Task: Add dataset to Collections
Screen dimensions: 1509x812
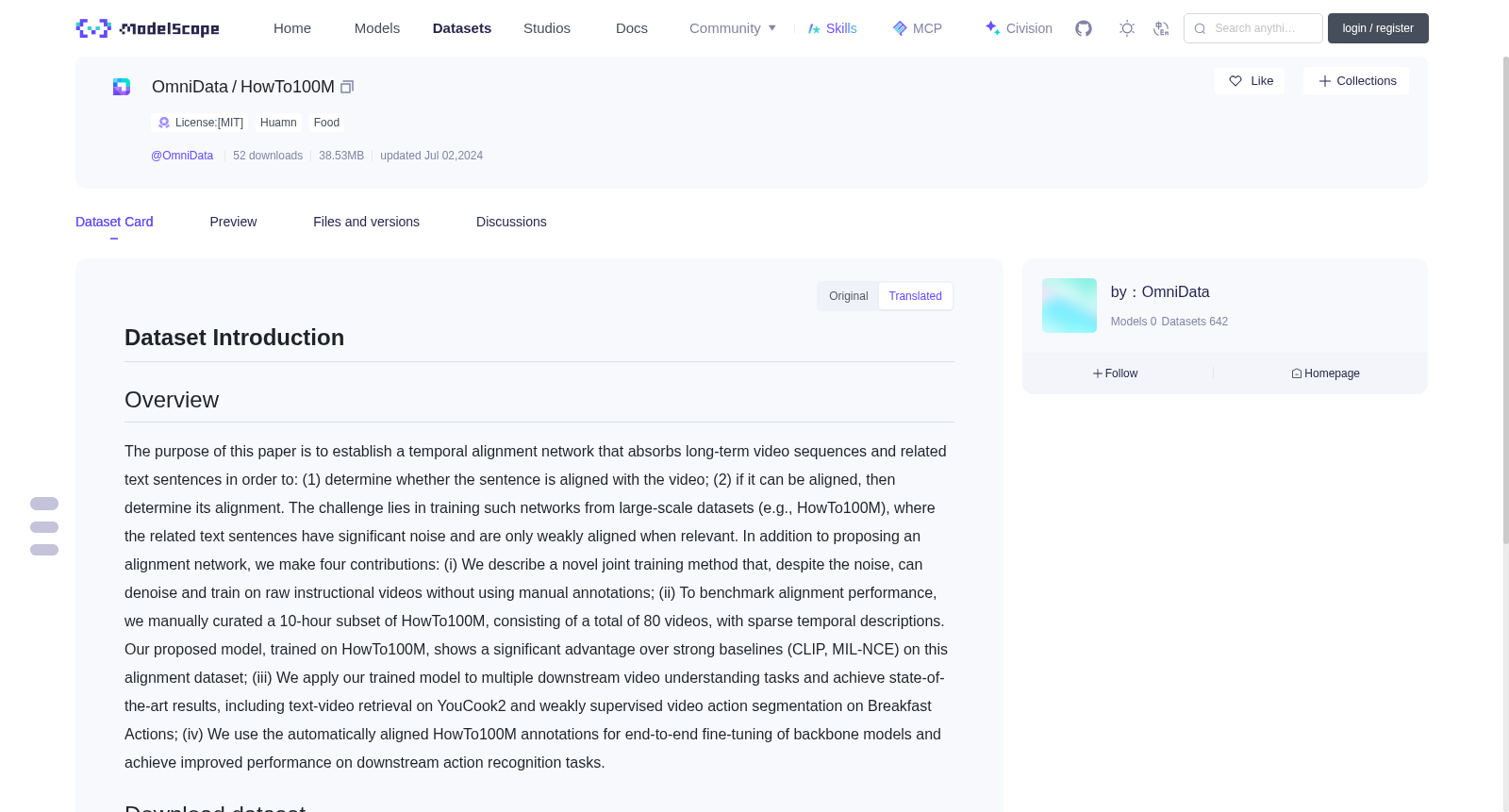Action: [1356, 81]
